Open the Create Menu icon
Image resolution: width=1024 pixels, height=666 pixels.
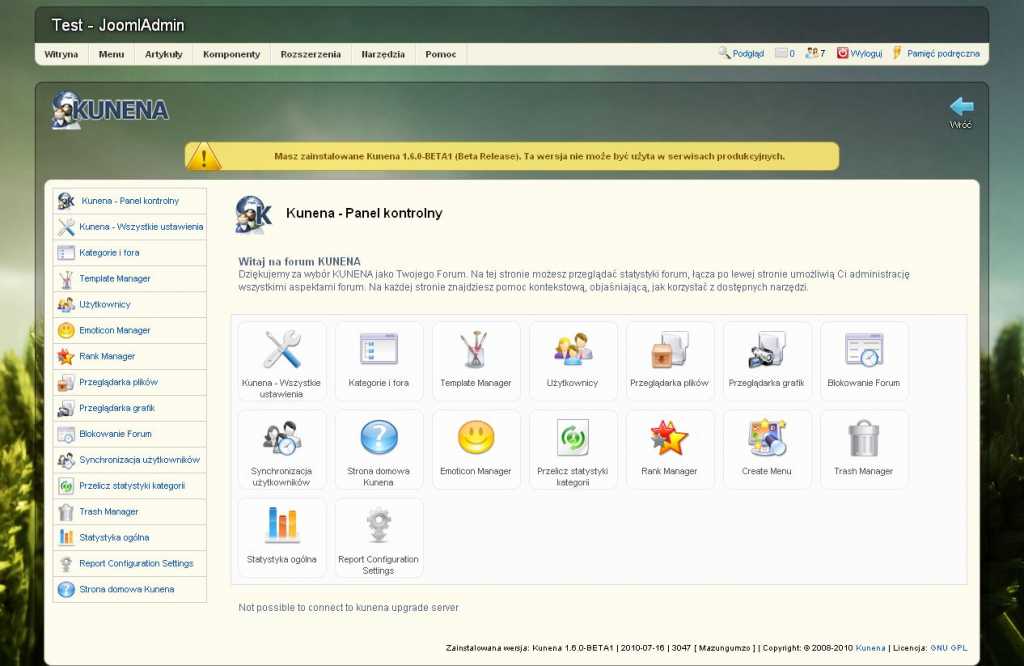tap(767, 437)
